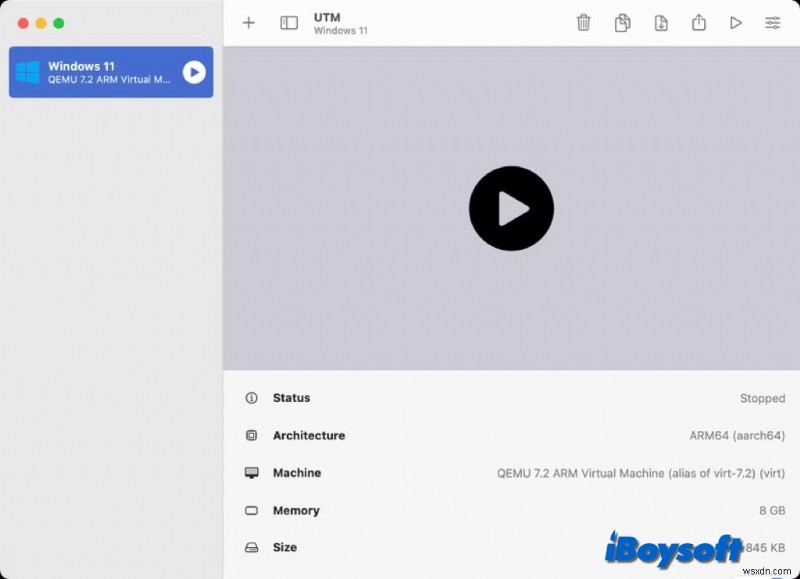Viewport: 800px width, 579px height.
Task: Click the 'Stopped' status value
Action: [x=762, y=398]
